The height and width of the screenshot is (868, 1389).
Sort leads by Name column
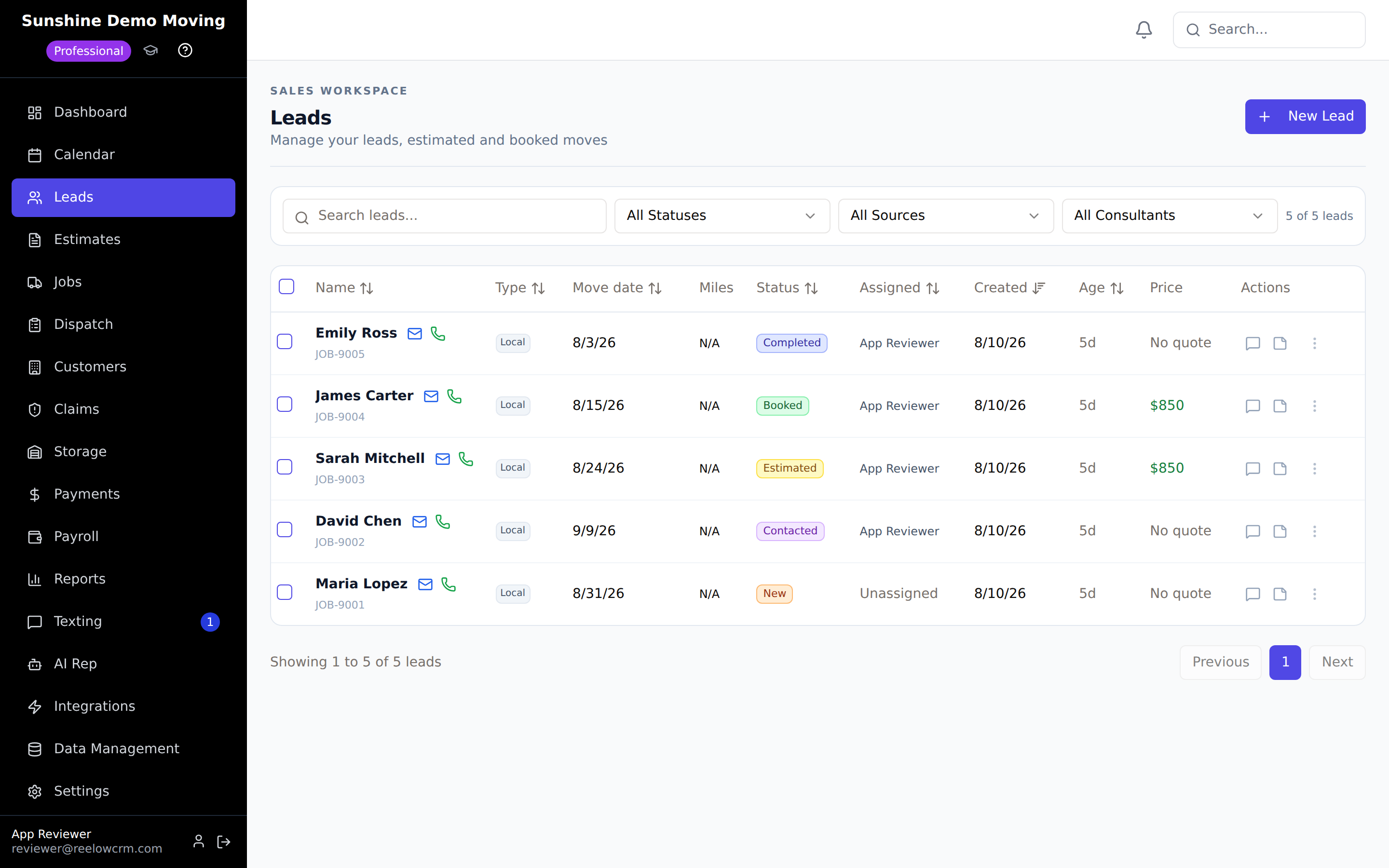(x=344, y=287)
